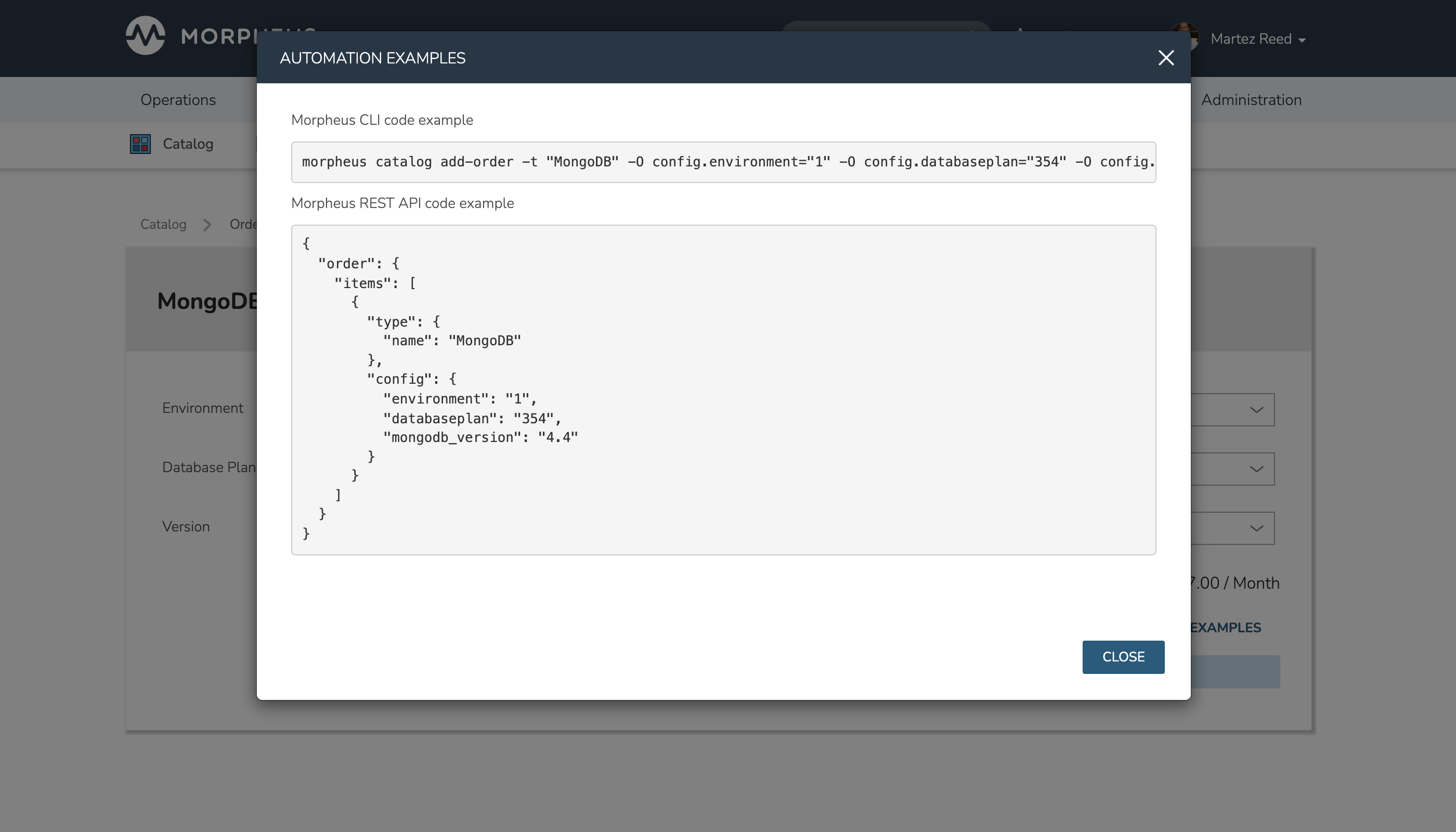
Task: Open the Martez Reed user dropdown
Action: click(x=1258, y=39)
